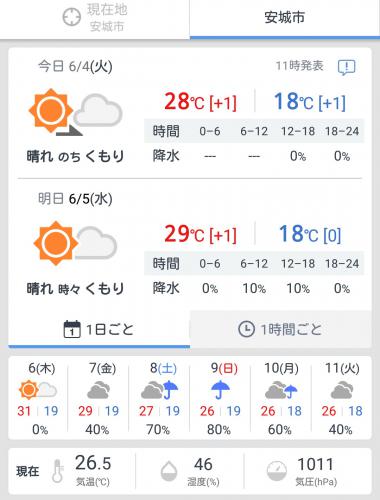The image size is (380, 500).
Task: Select the 1日ごと daily view tab
Action: 99,329
